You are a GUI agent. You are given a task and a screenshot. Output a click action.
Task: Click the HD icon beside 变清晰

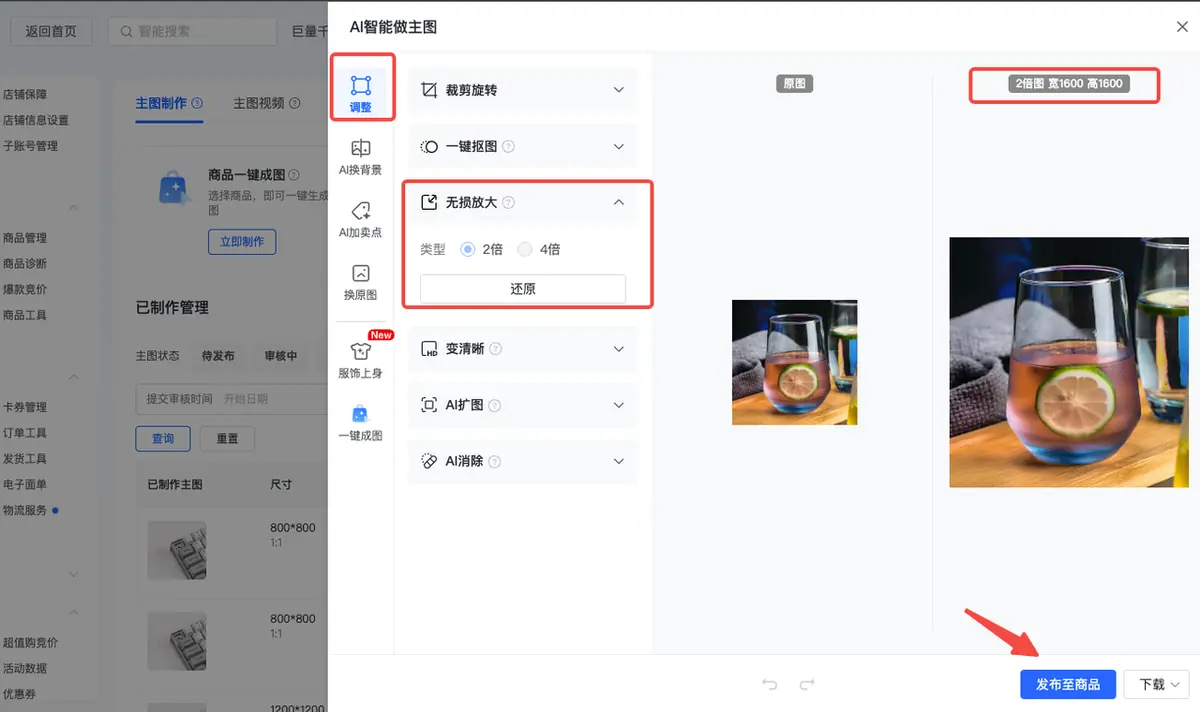[x=429, y=349]
